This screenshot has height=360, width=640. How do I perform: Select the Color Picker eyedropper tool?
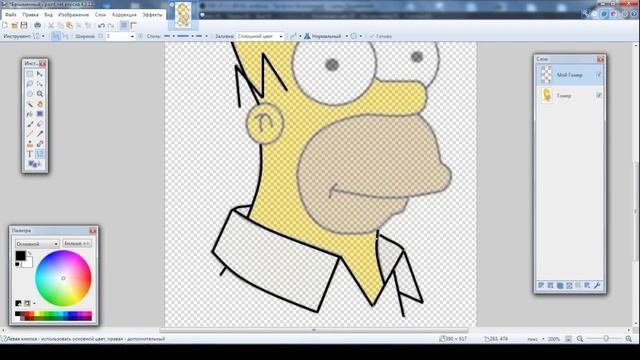tap(40, 134)
